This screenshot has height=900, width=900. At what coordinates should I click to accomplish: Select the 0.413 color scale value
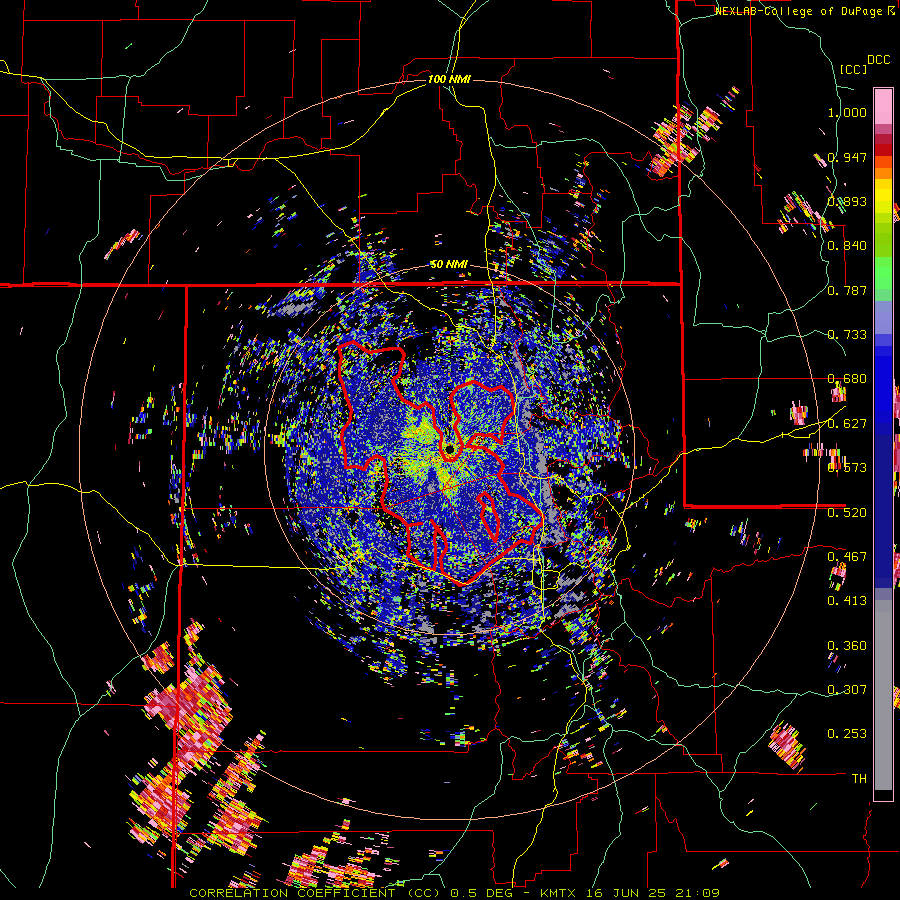pyautogui.click(x=847, y=601)
